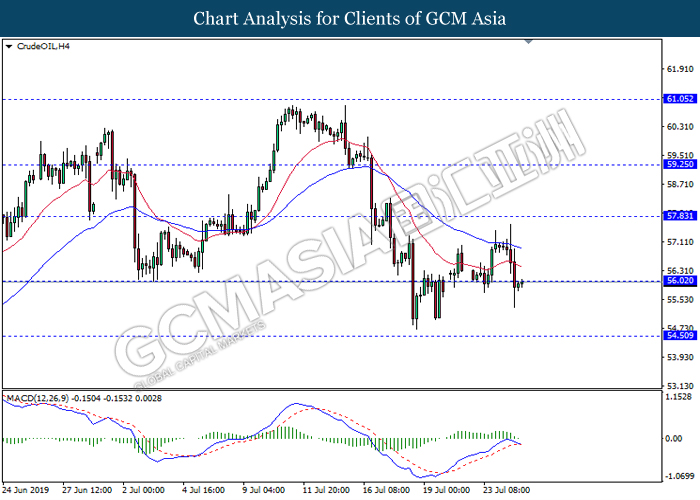Click the 55.530 price axis value
The width and height of the screenshot is (700, 500).
(x=680, y=300)
